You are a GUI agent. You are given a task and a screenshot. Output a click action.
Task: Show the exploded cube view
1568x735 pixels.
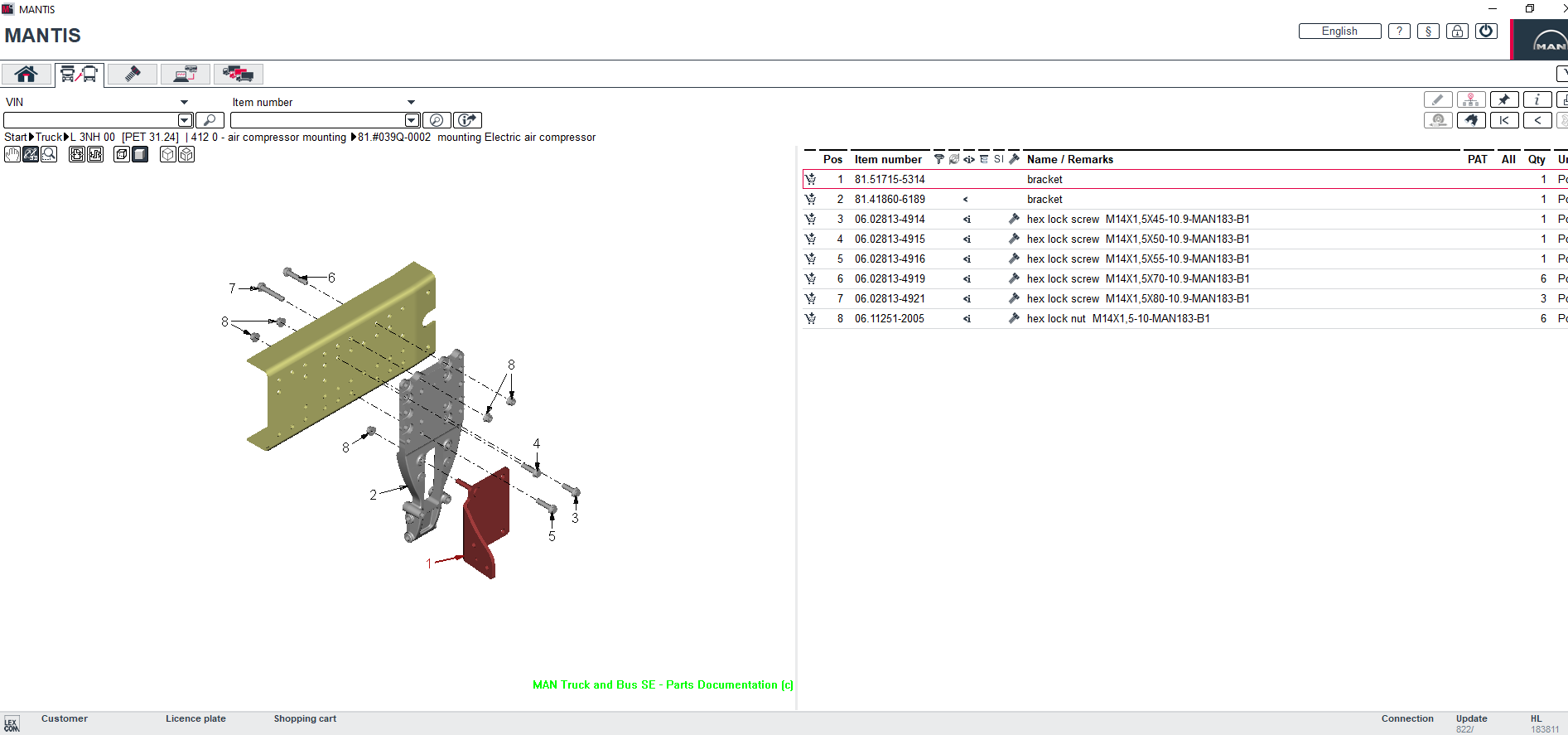click(x=186, y=154)
